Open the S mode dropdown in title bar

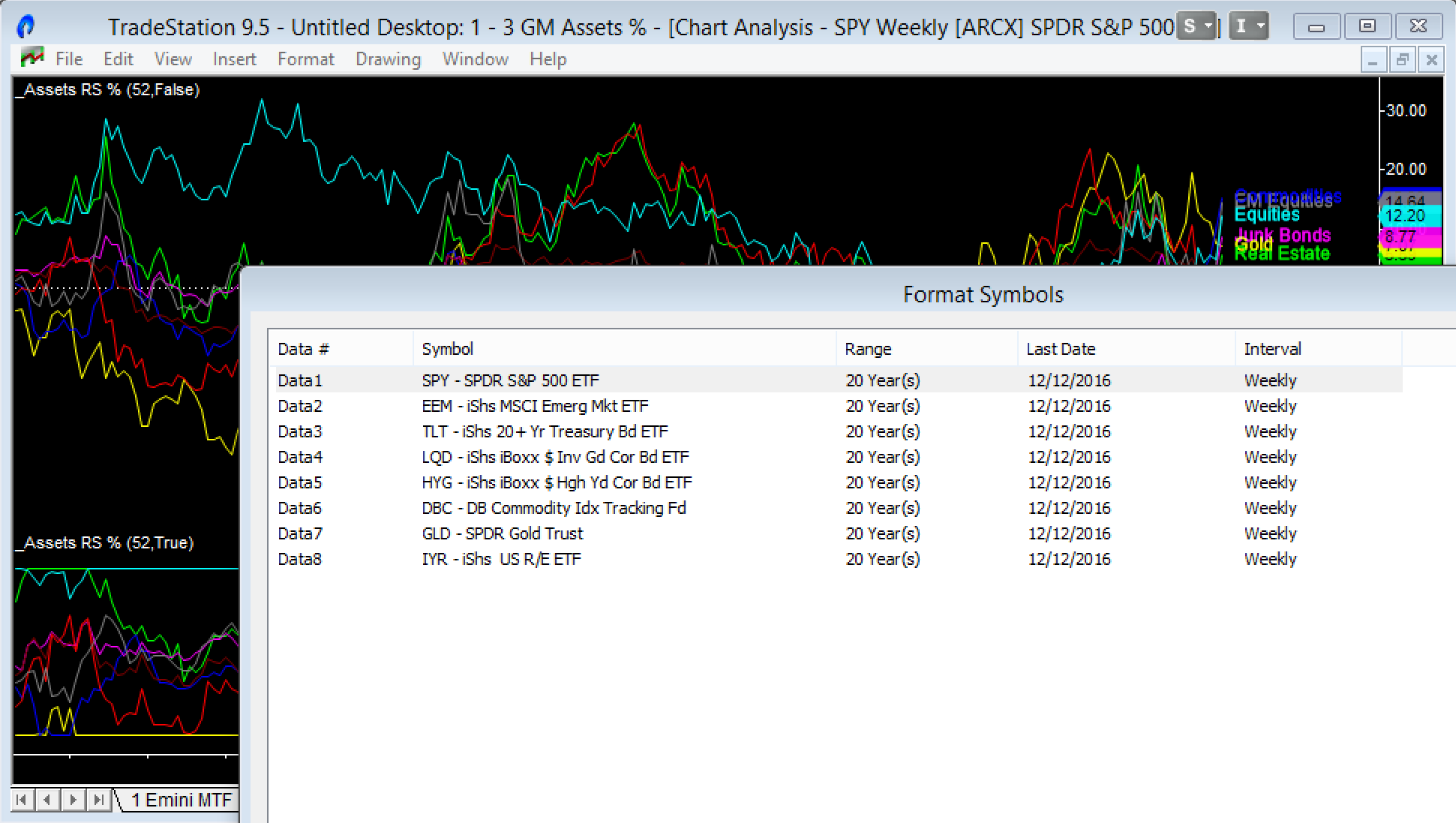click(x=1196, y=26)
